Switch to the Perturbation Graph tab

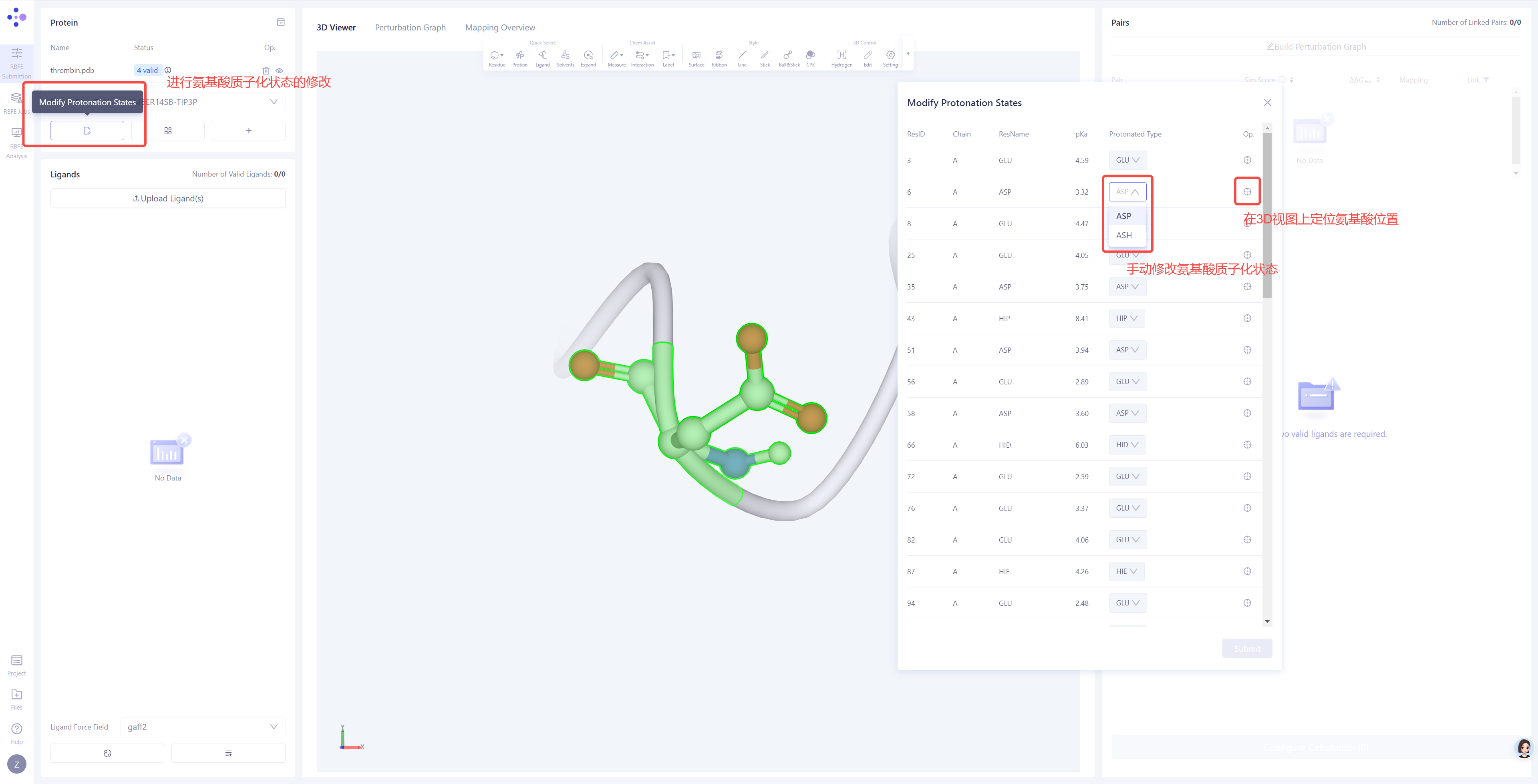[410, 27]
